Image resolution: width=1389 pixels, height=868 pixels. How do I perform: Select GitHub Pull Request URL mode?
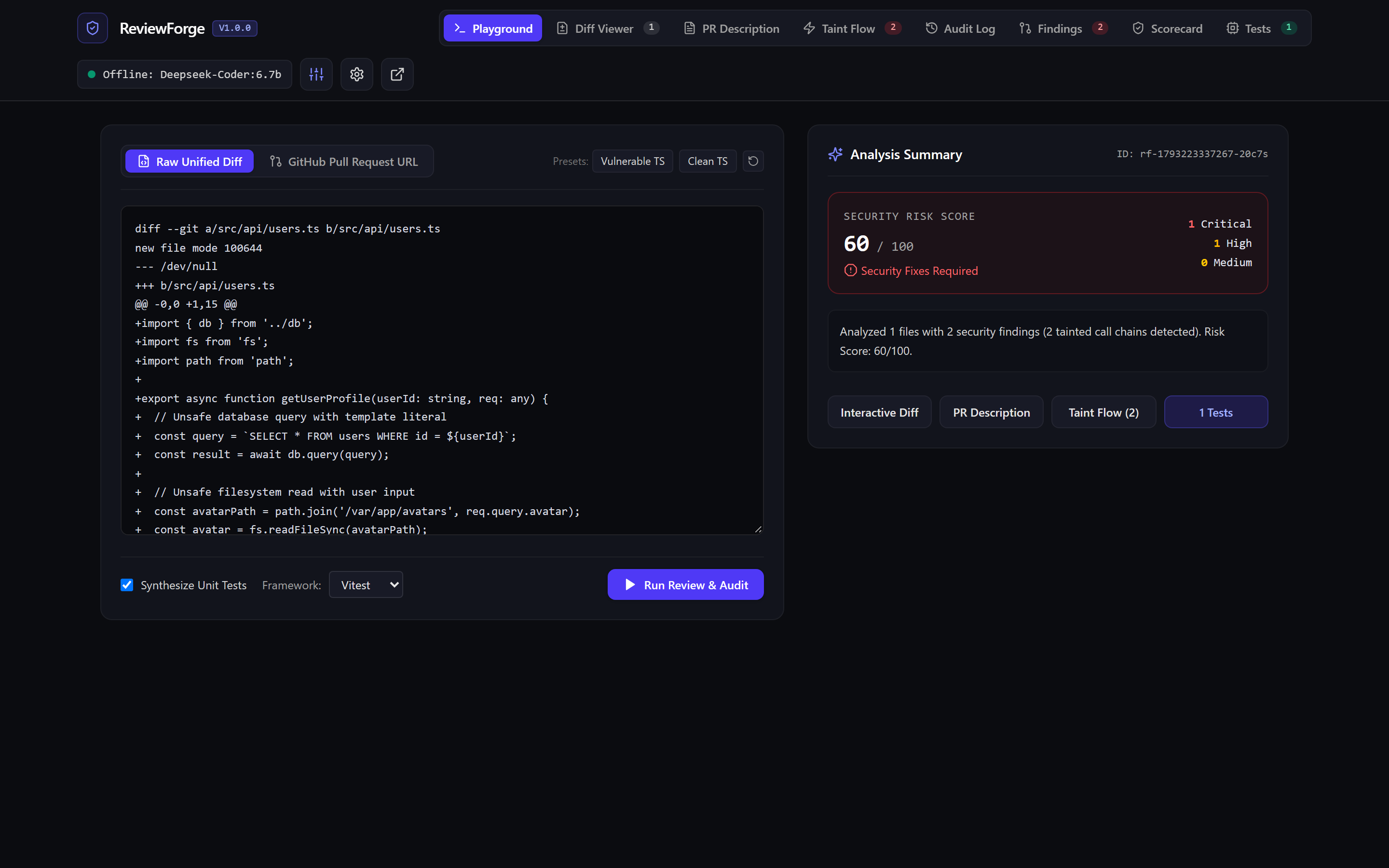click(x=344, y=162)
